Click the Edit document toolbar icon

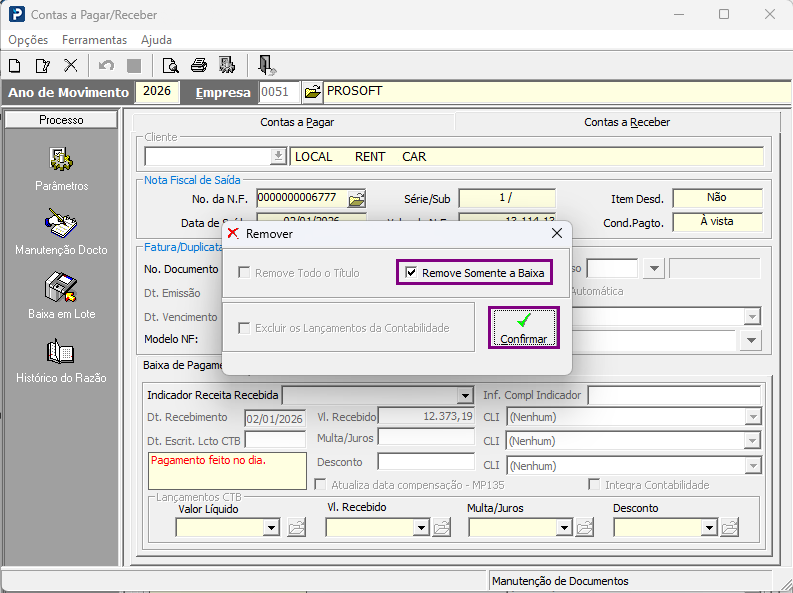42,66
